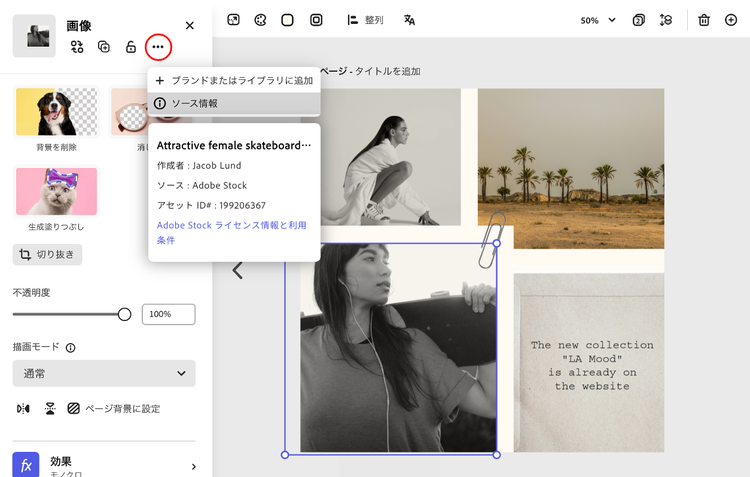
Task: Select ブランドまたはライブラリに追加 menu item
Action: [234, 80]
